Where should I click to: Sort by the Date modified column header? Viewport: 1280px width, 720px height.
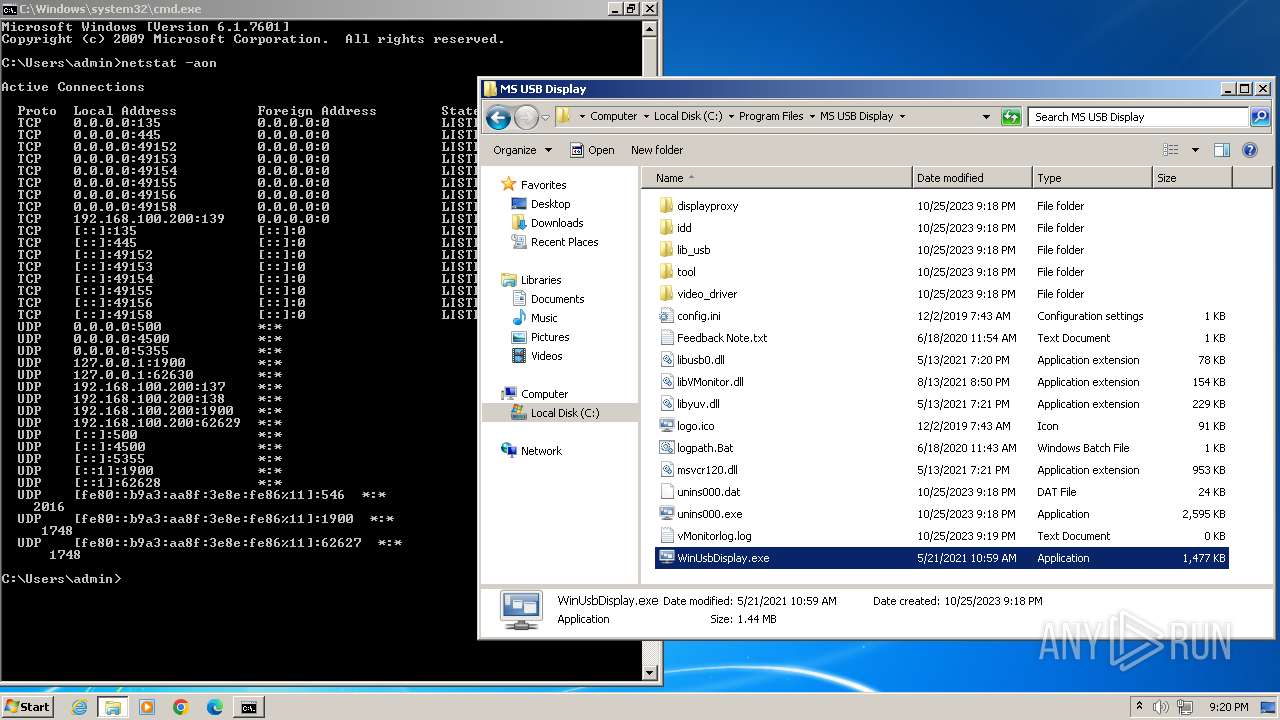[972, 178]
